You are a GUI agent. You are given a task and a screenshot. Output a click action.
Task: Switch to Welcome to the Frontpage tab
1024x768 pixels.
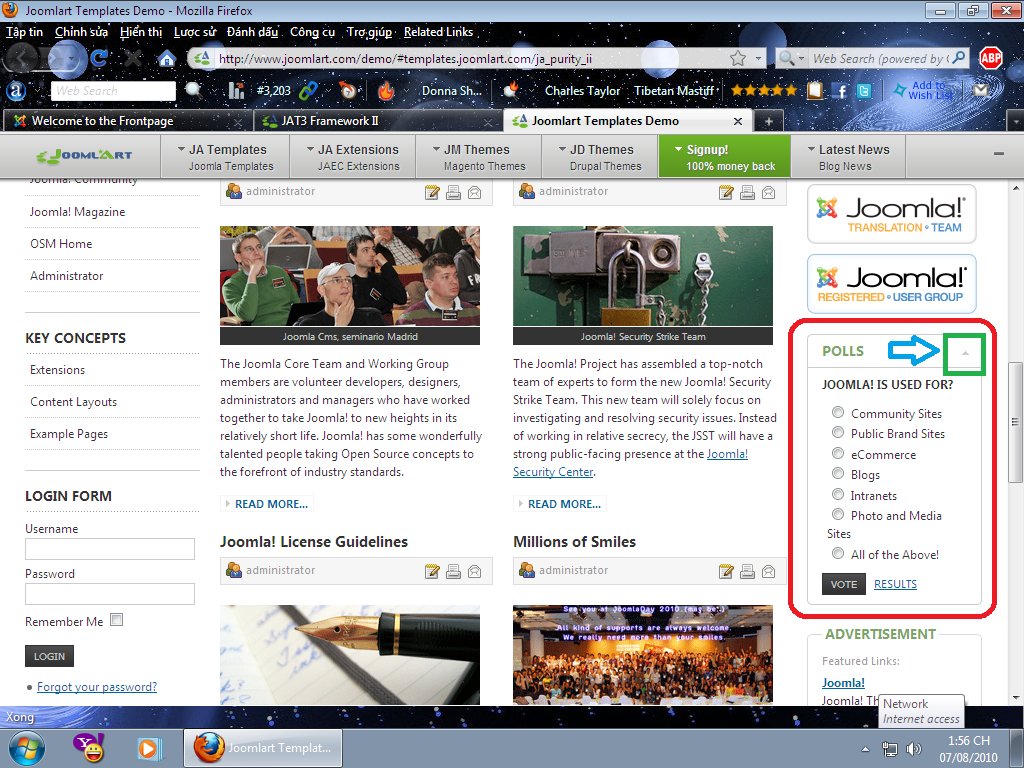coord(127,121)
